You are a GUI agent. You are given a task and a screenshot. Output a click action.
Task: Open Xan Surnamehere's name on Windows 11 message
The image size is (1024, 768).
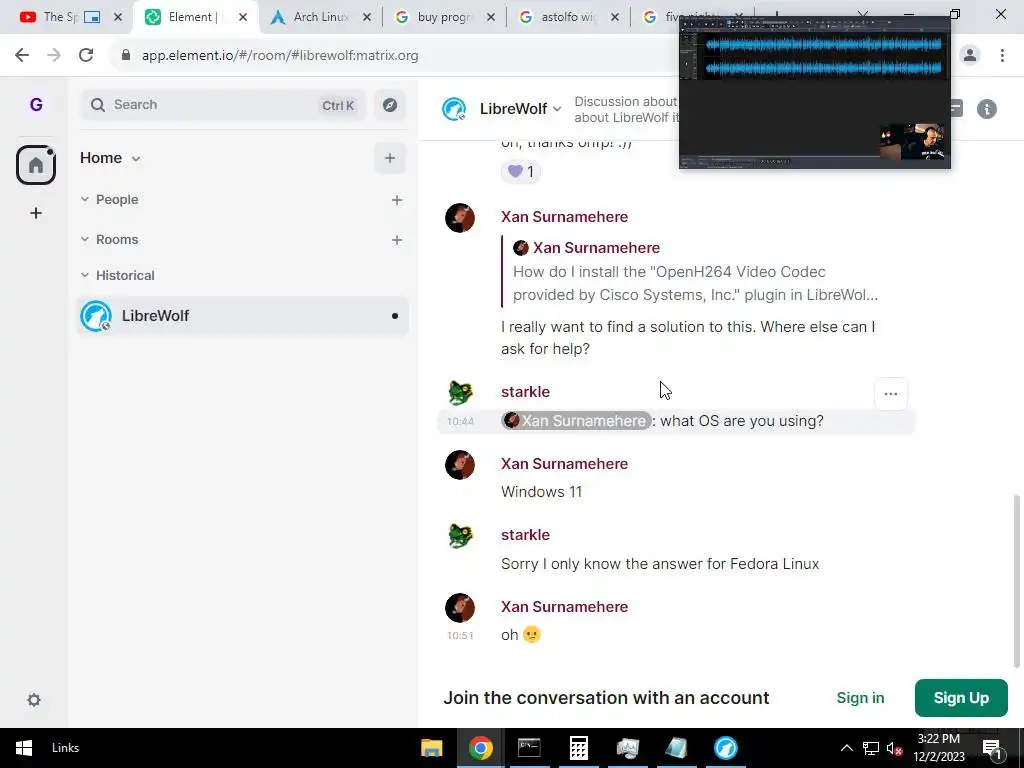click(564, 464)
